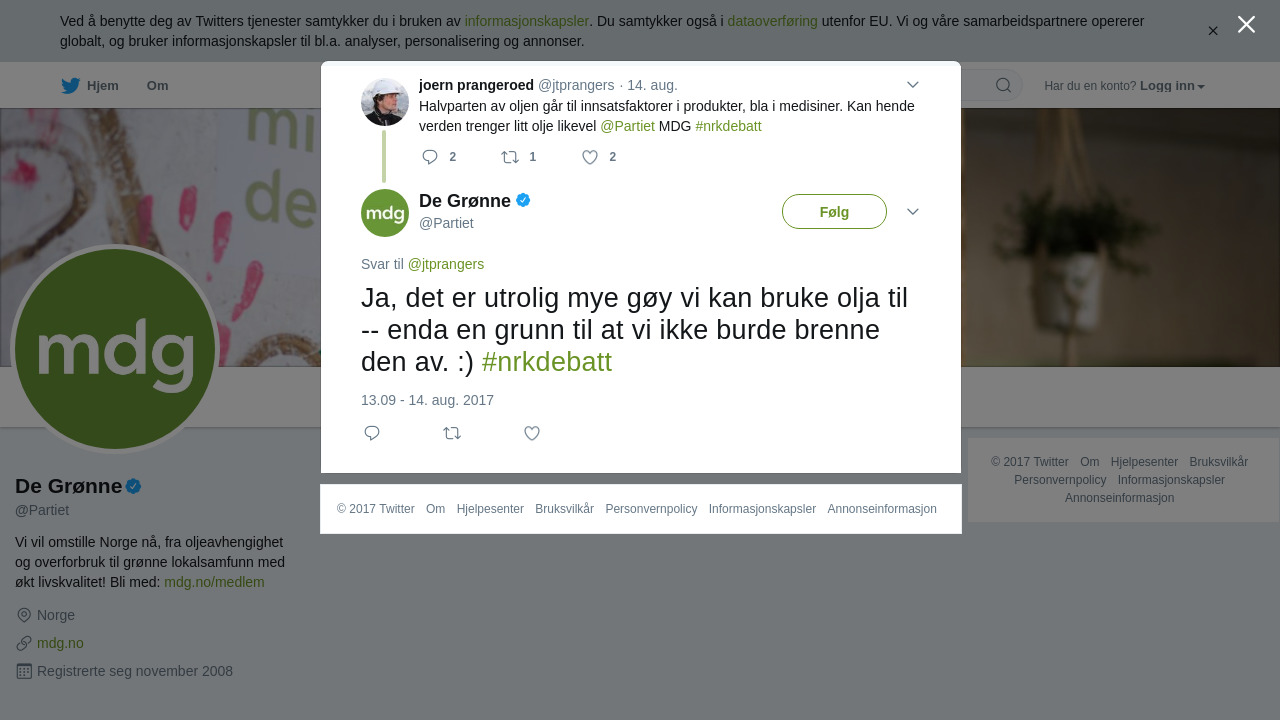Open the Logg inn dropdown
This screenshot has height=720, width=1280.
(1172, 86)
